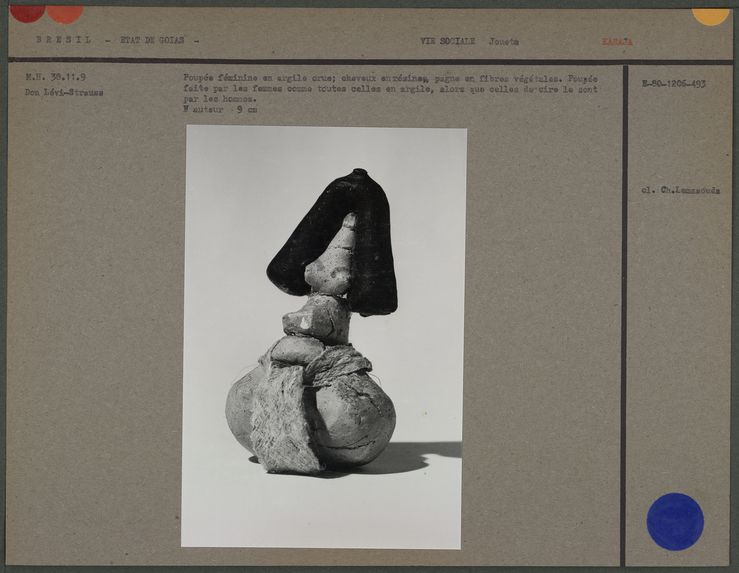Select reference number E-80-1206-493
Viewport: 739px width, 573px height.
pyautogui.click(x=673, y=84)
